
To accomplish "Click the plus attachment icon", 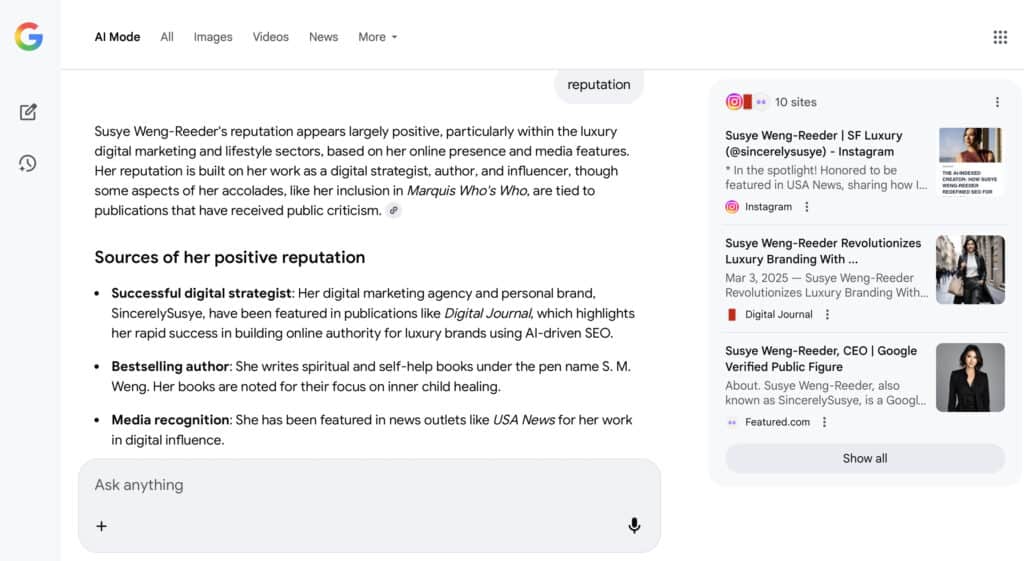I will 101,526.
